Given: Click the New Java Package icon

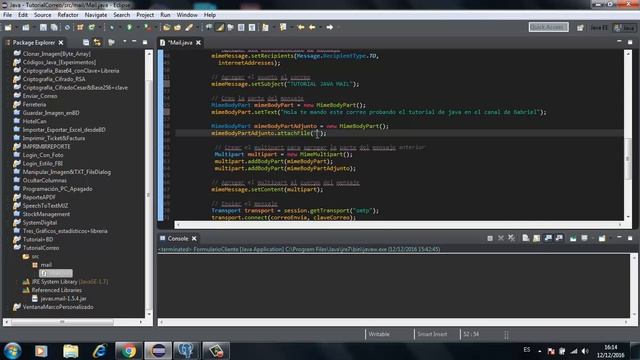Looking at the screenshot, I should [x=80, y=27].
